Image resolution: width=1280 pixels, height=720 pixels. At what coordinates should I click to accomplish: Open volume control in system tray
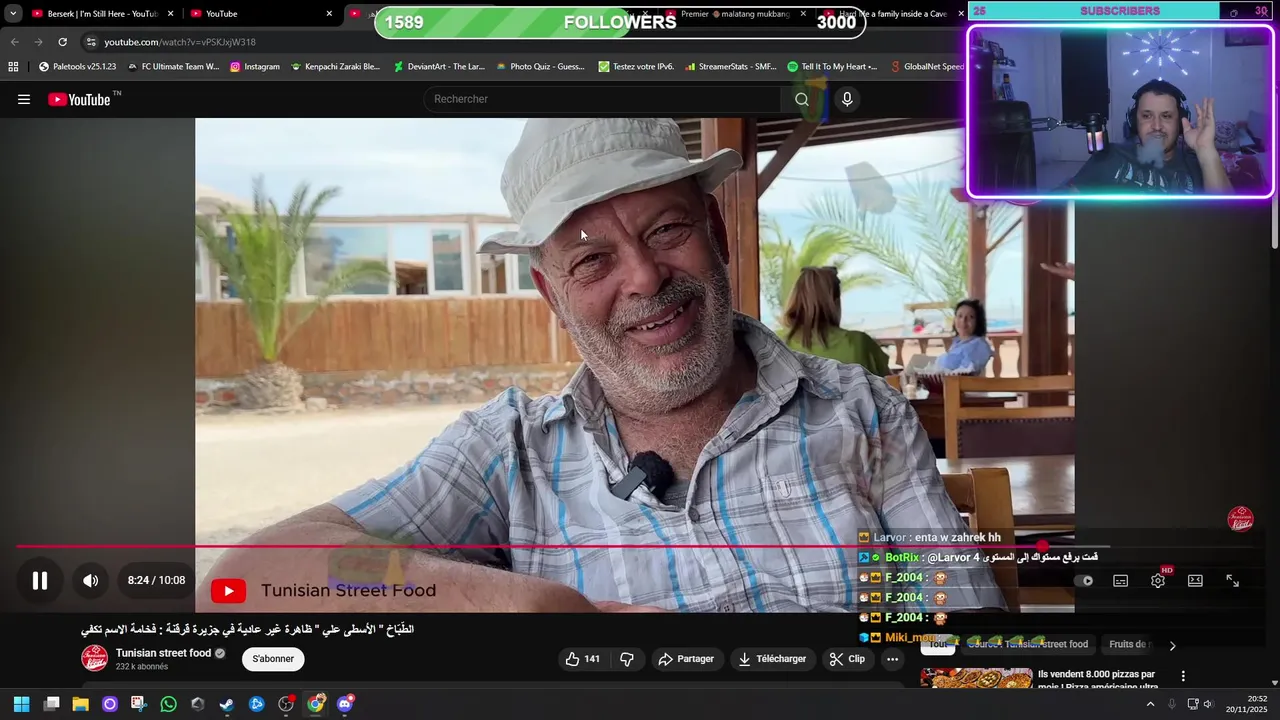(1207, 704)
